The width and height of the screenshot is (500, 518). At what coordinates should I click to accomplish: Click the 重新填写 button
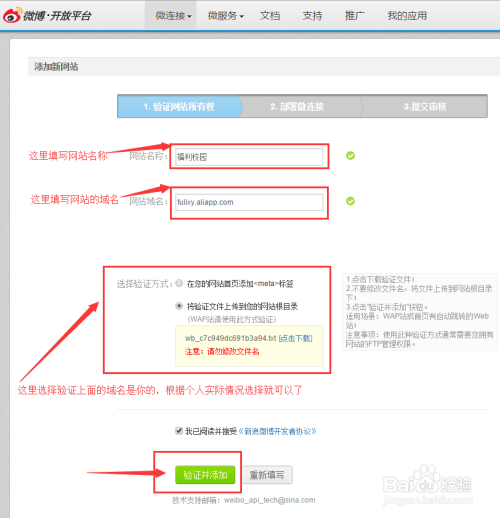(x=267, y=475)
